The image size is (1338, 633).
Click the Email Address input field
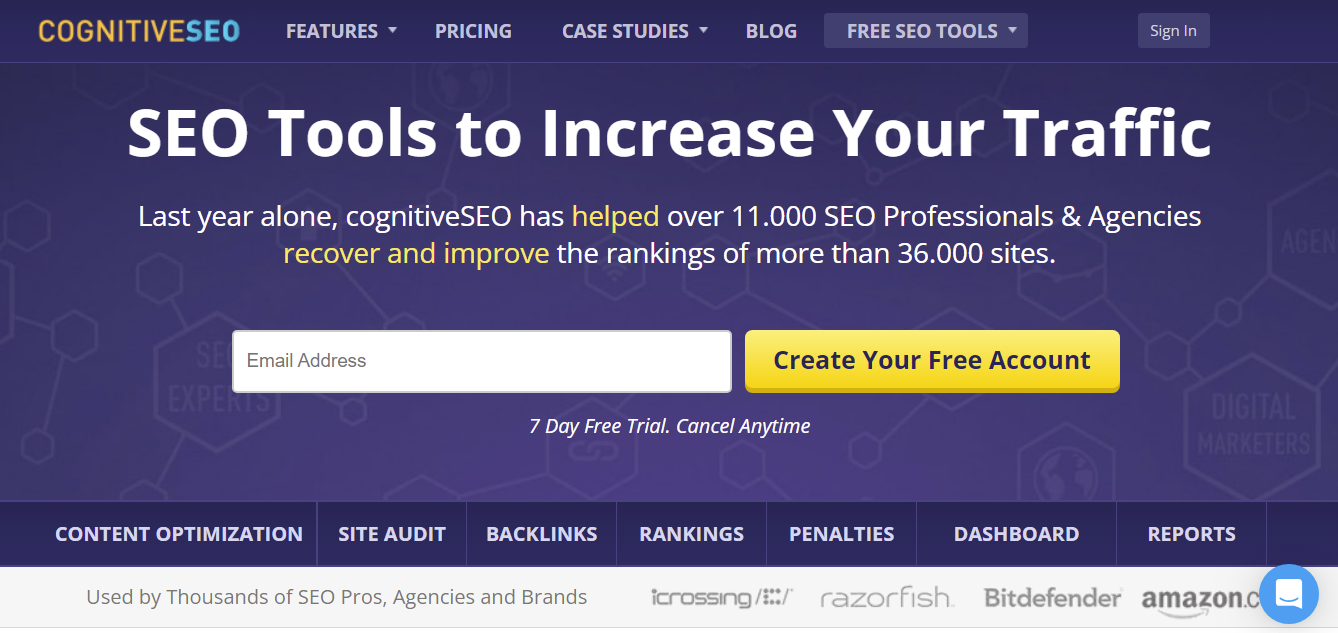[x=481, y=361]
